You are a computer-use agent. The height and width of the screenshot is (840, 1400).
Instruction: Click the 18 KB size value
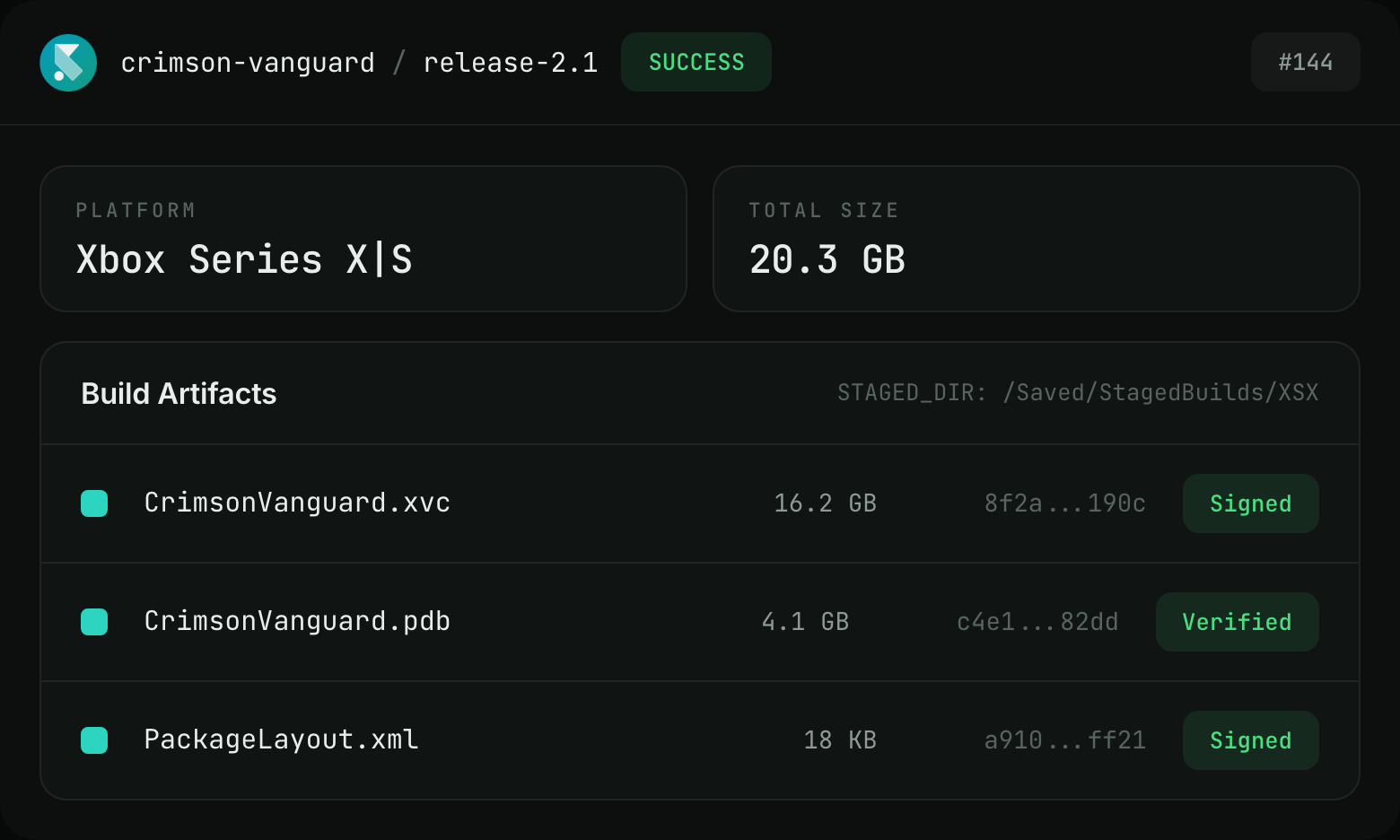pos(840,740)
